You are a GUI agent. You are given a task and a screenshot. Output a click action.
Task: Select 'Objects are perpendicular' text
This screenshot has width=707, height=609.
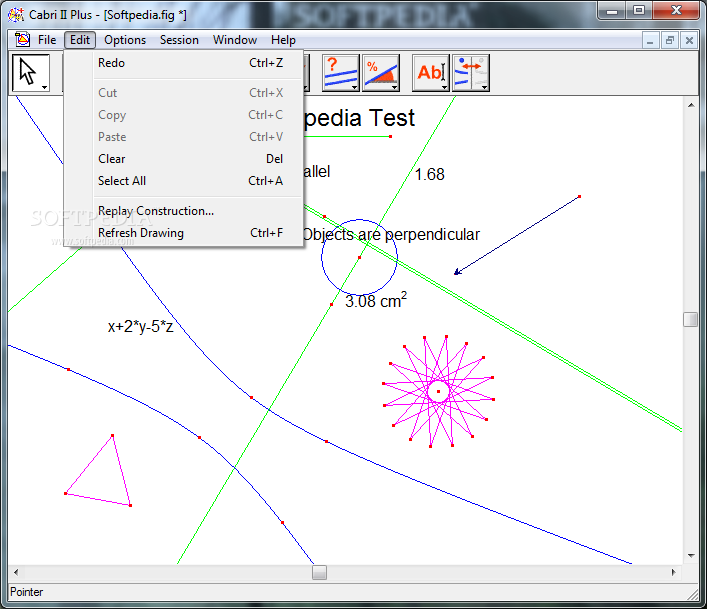(390, 234)
